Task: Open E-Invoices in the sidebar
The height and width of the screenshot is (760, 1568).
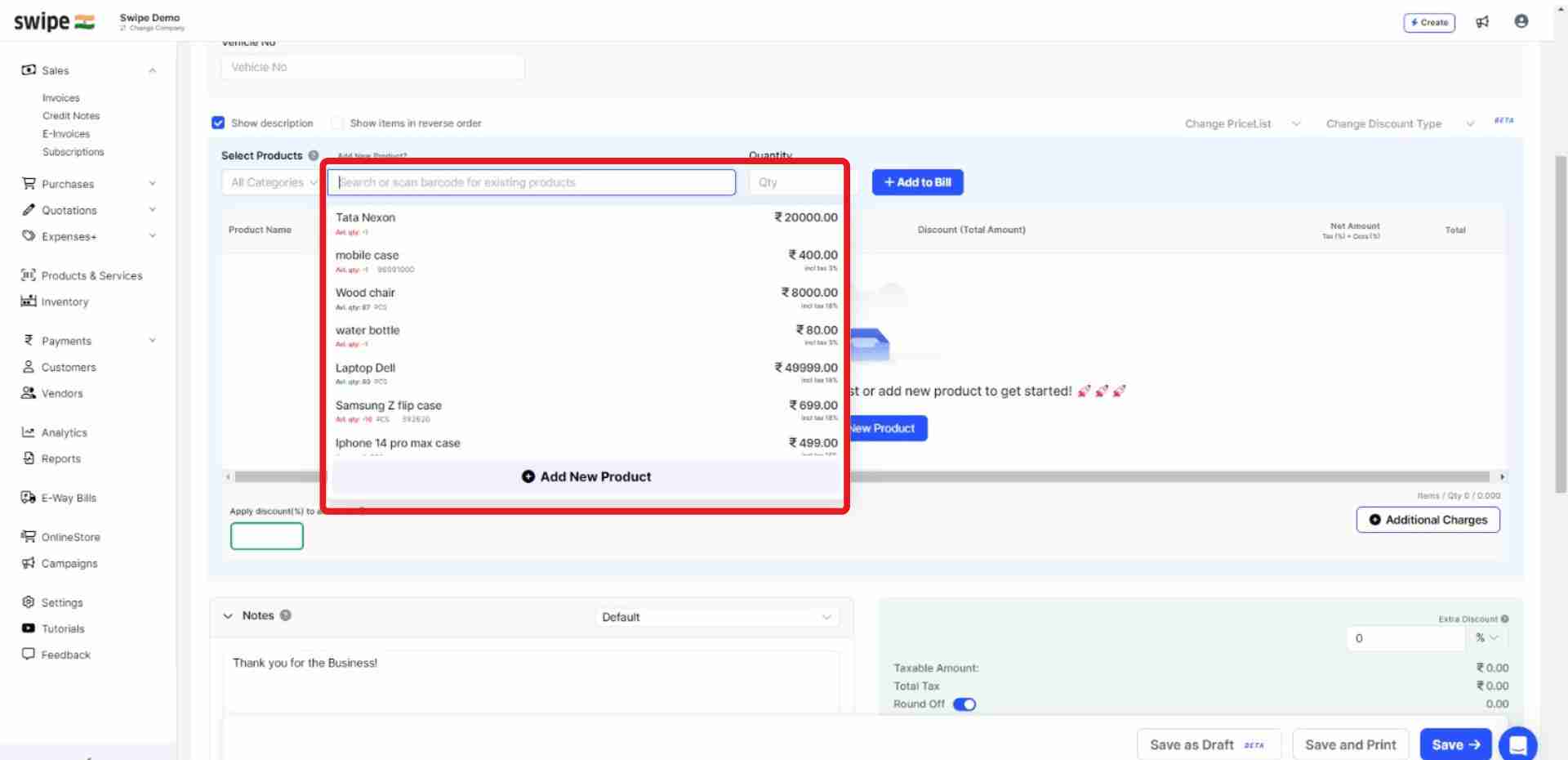Action: [66, 134]
